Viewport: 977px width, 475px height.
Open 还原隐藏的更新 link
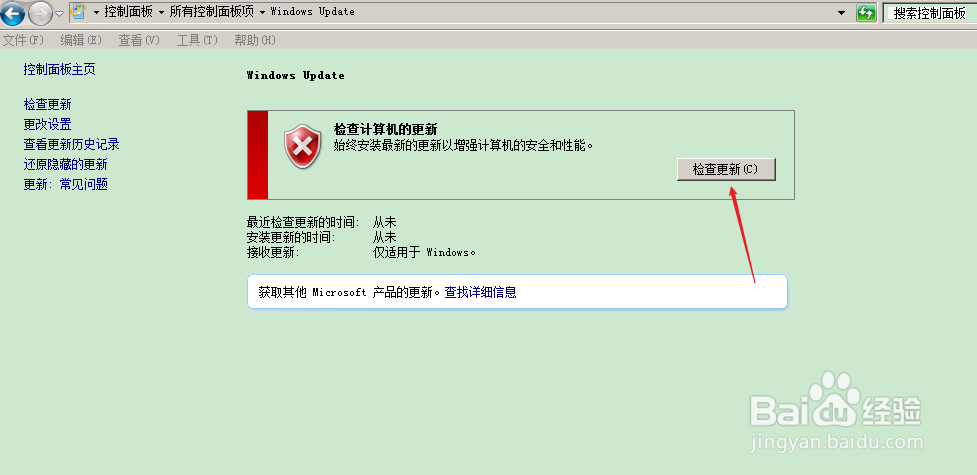(65, 164)
